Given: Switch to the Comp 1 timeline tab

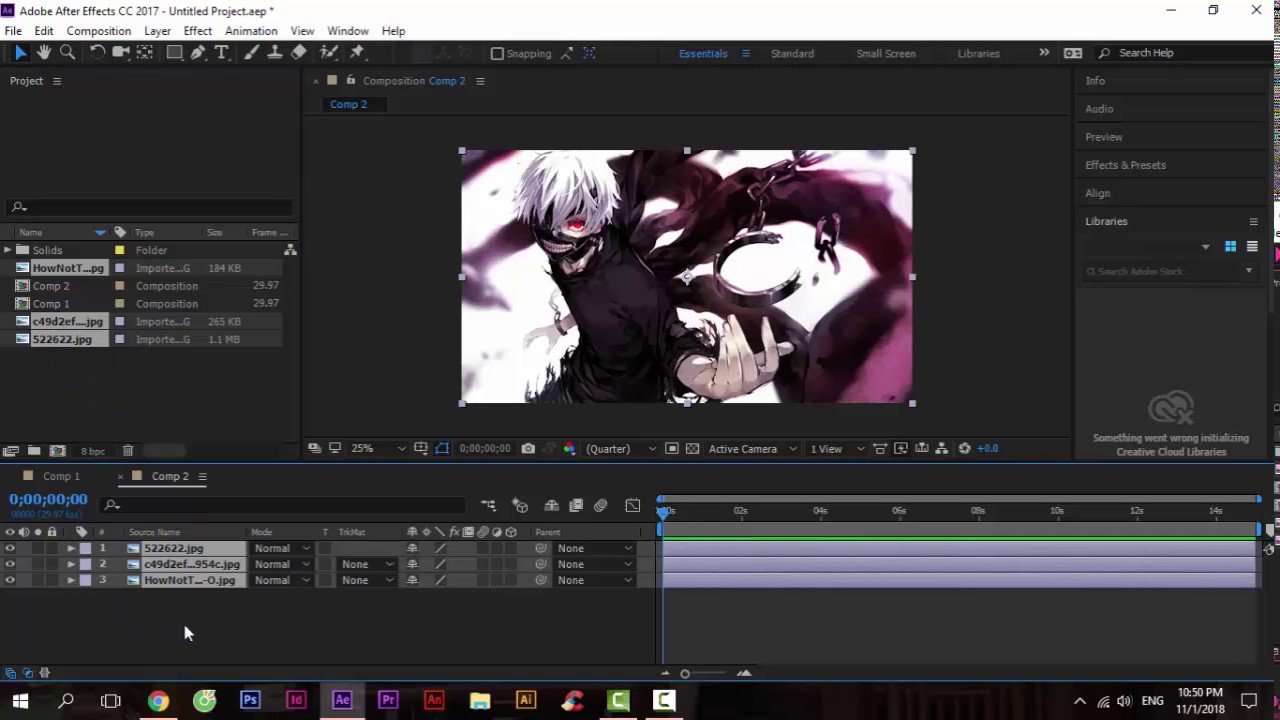Looking at the screenshot, I should pyautogui.click(x=60, y=476).
